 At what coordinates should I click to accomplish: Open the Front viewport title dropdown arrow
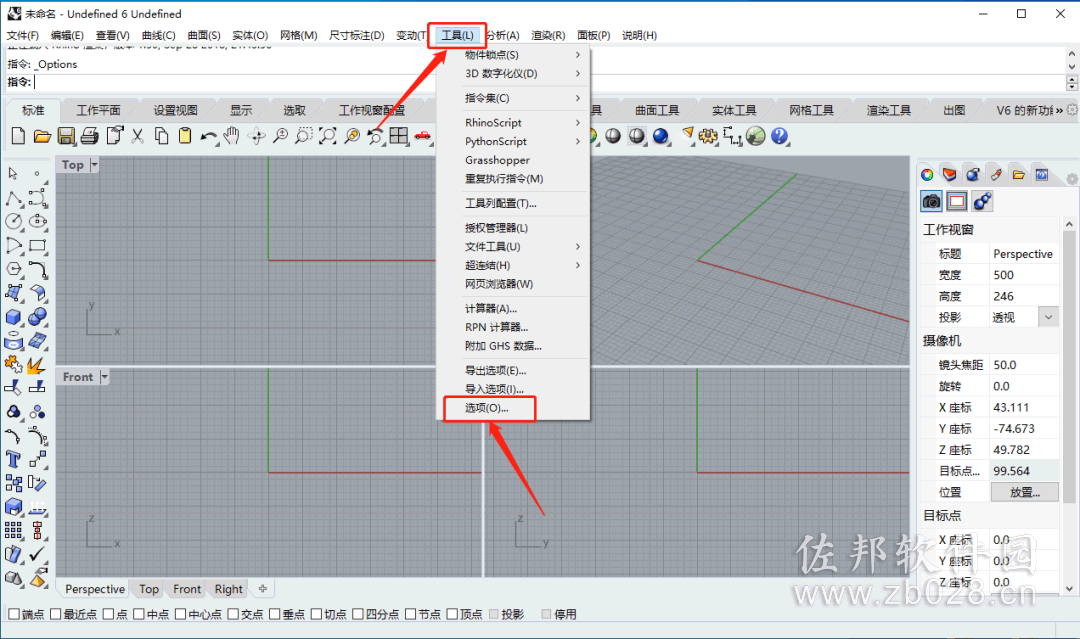point(104,377)
